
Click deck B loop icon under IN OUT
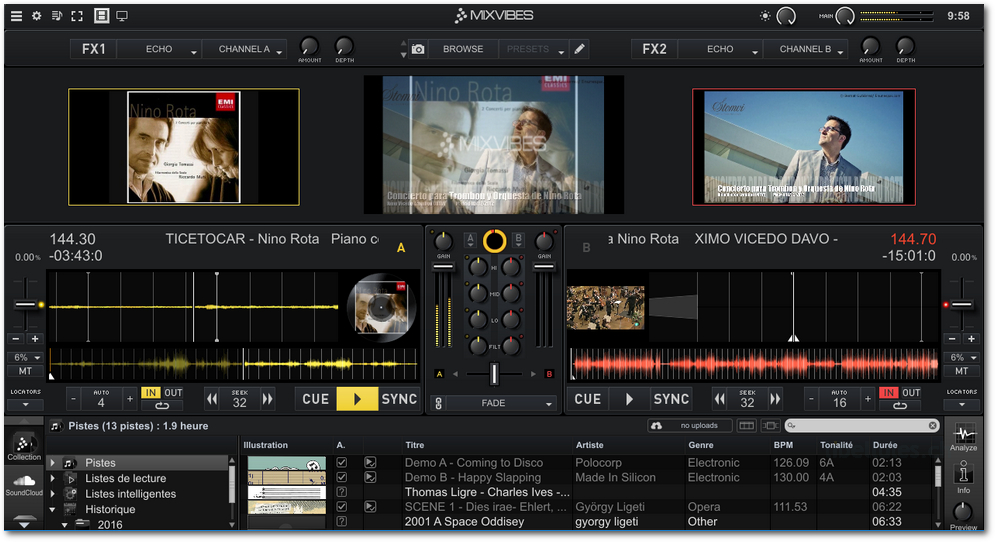click(900, 406)
